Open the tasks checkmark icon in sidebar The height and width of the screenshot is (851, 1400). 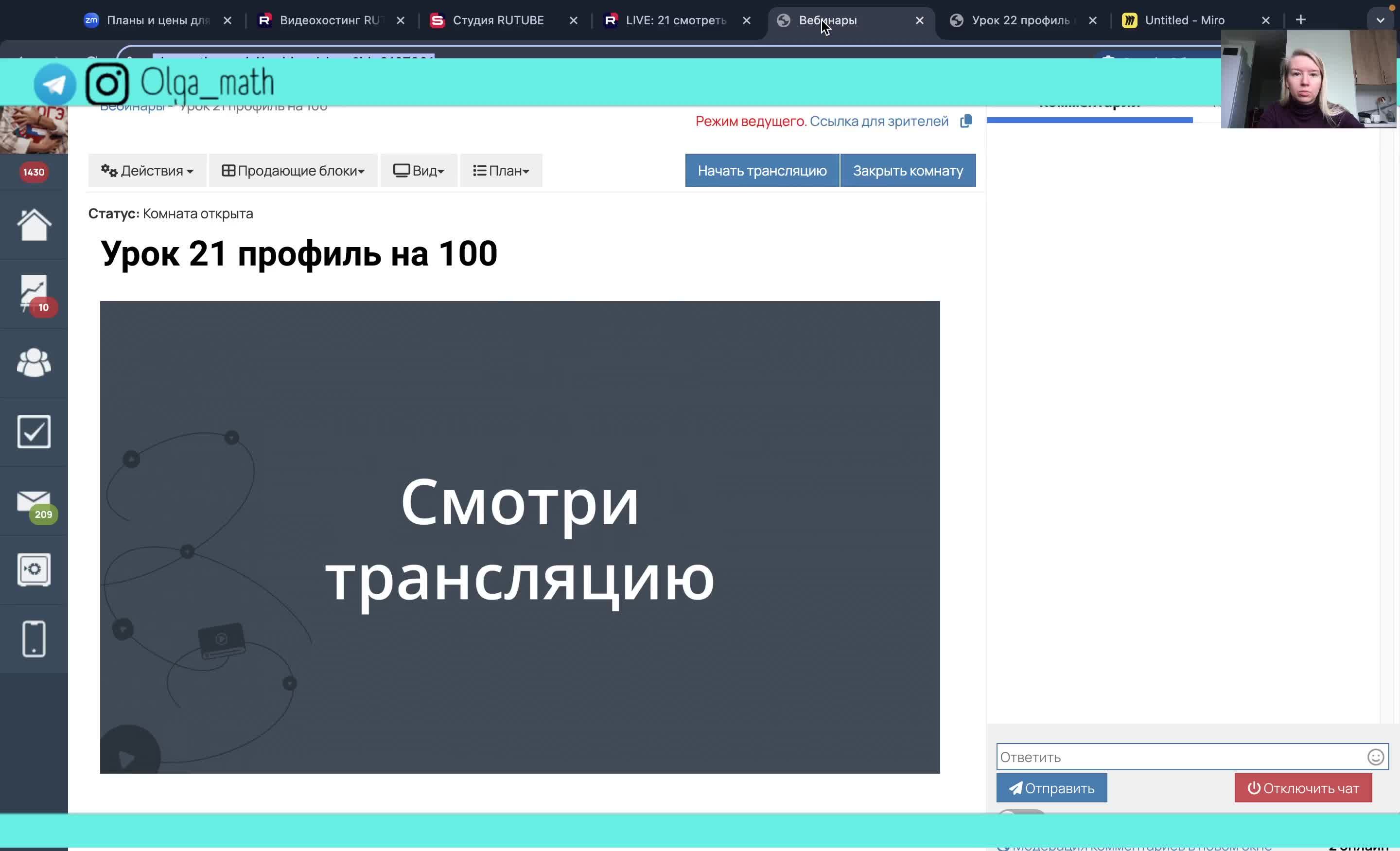click(34, 431)
